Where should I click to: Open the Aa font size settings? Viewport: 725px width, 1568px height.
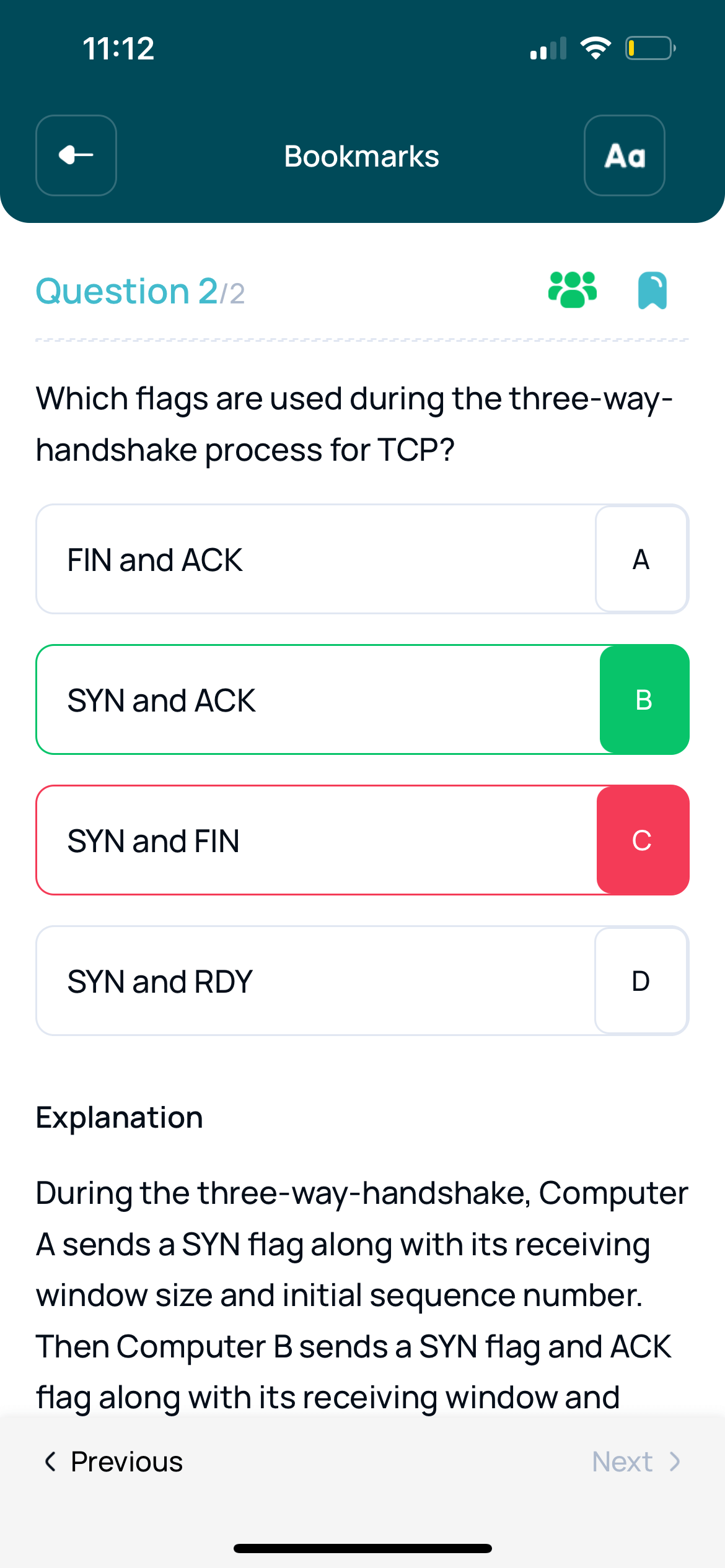[x=625, y=155]
